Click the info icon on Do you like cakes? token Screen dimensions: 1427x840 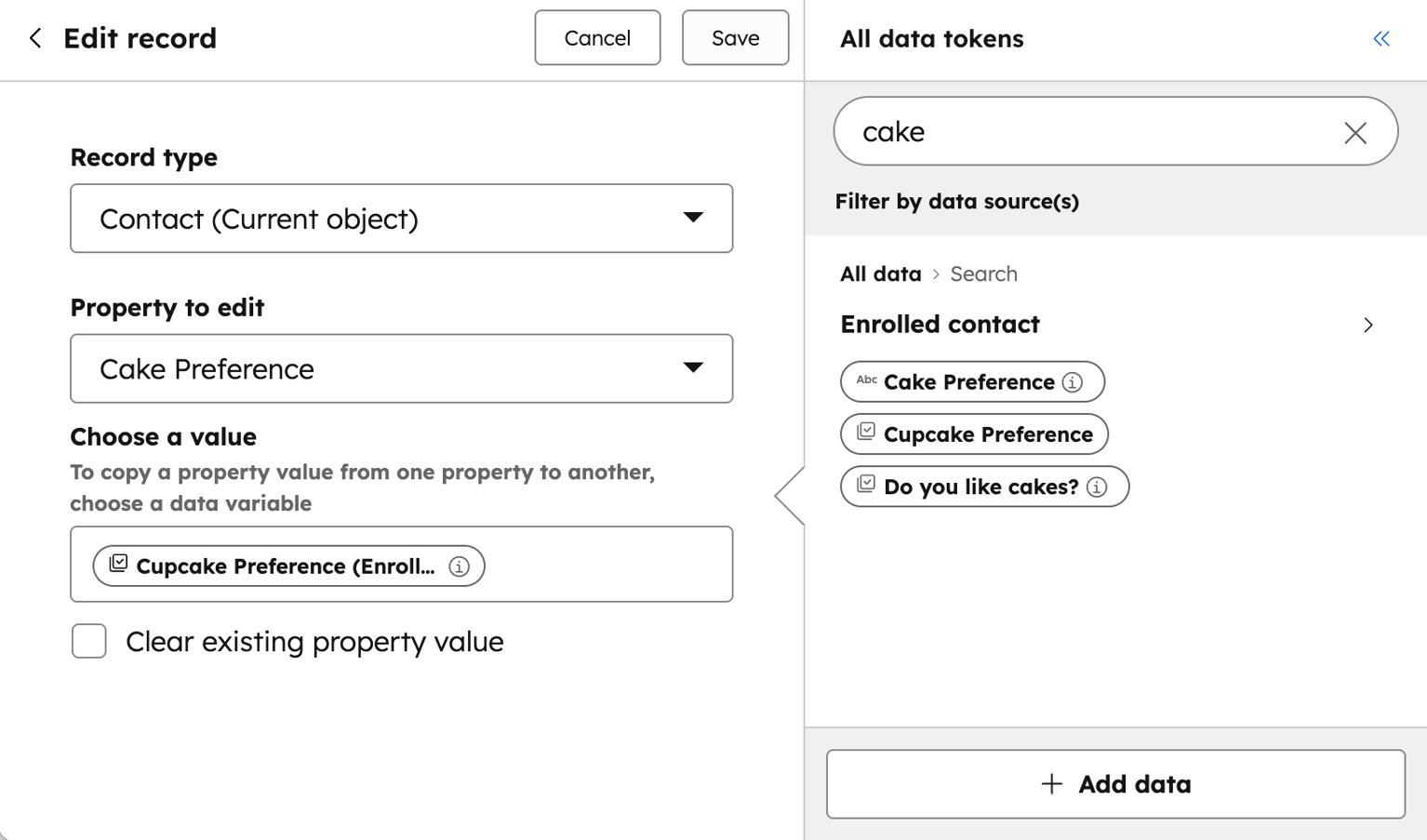[1097, 487]
